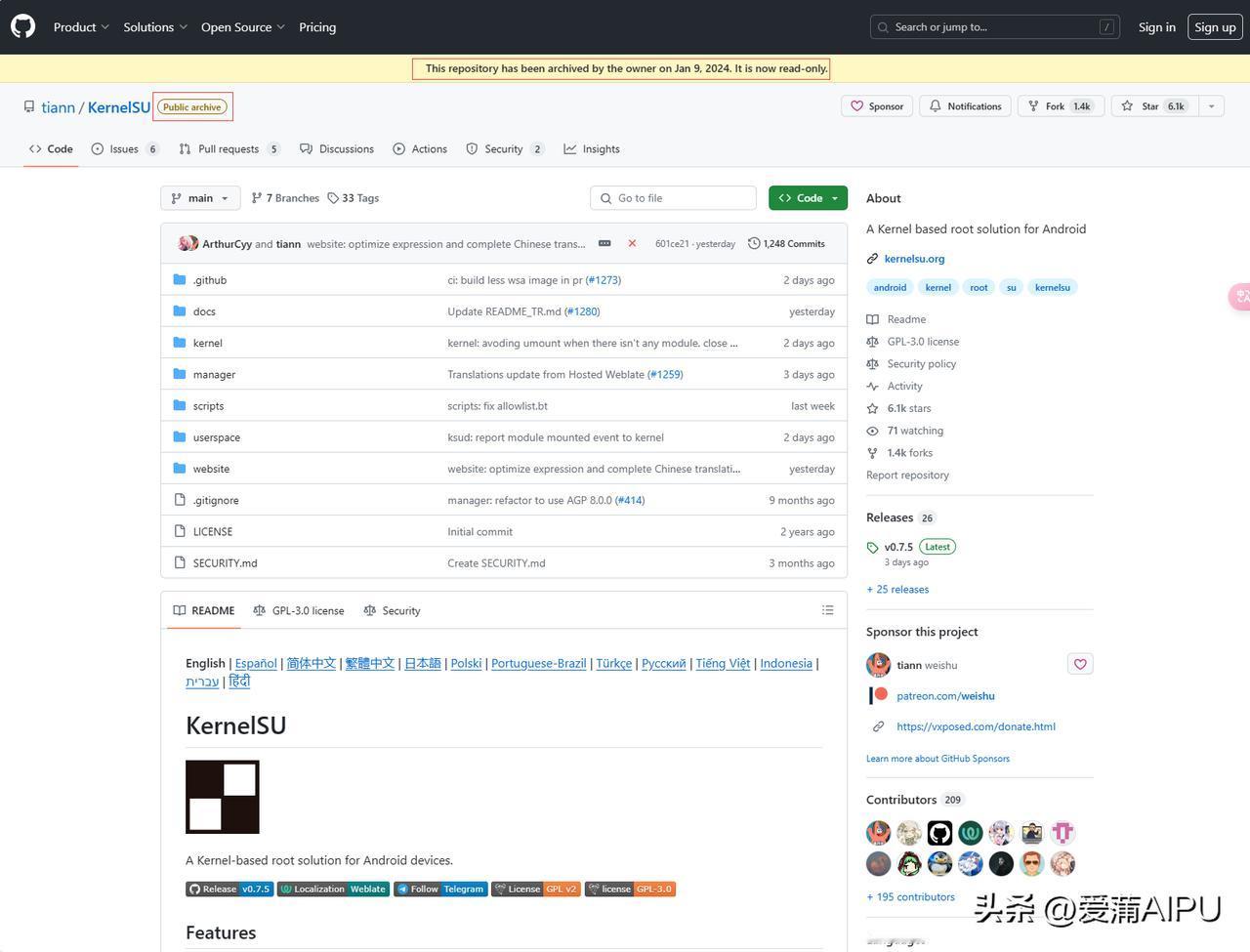Open the .gitignore file

pos(216,500)
